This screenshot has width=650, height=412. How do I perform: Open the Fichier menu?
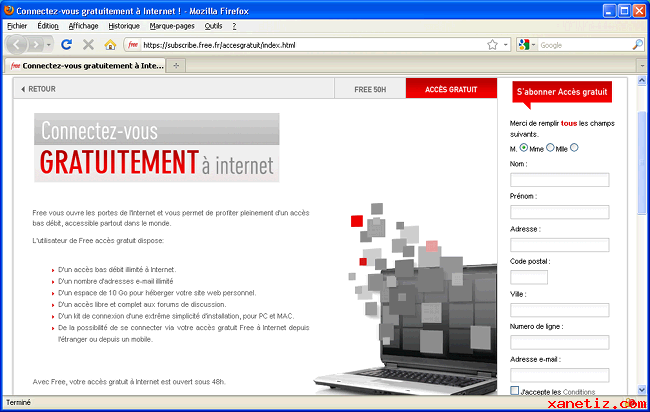(17, 26)
